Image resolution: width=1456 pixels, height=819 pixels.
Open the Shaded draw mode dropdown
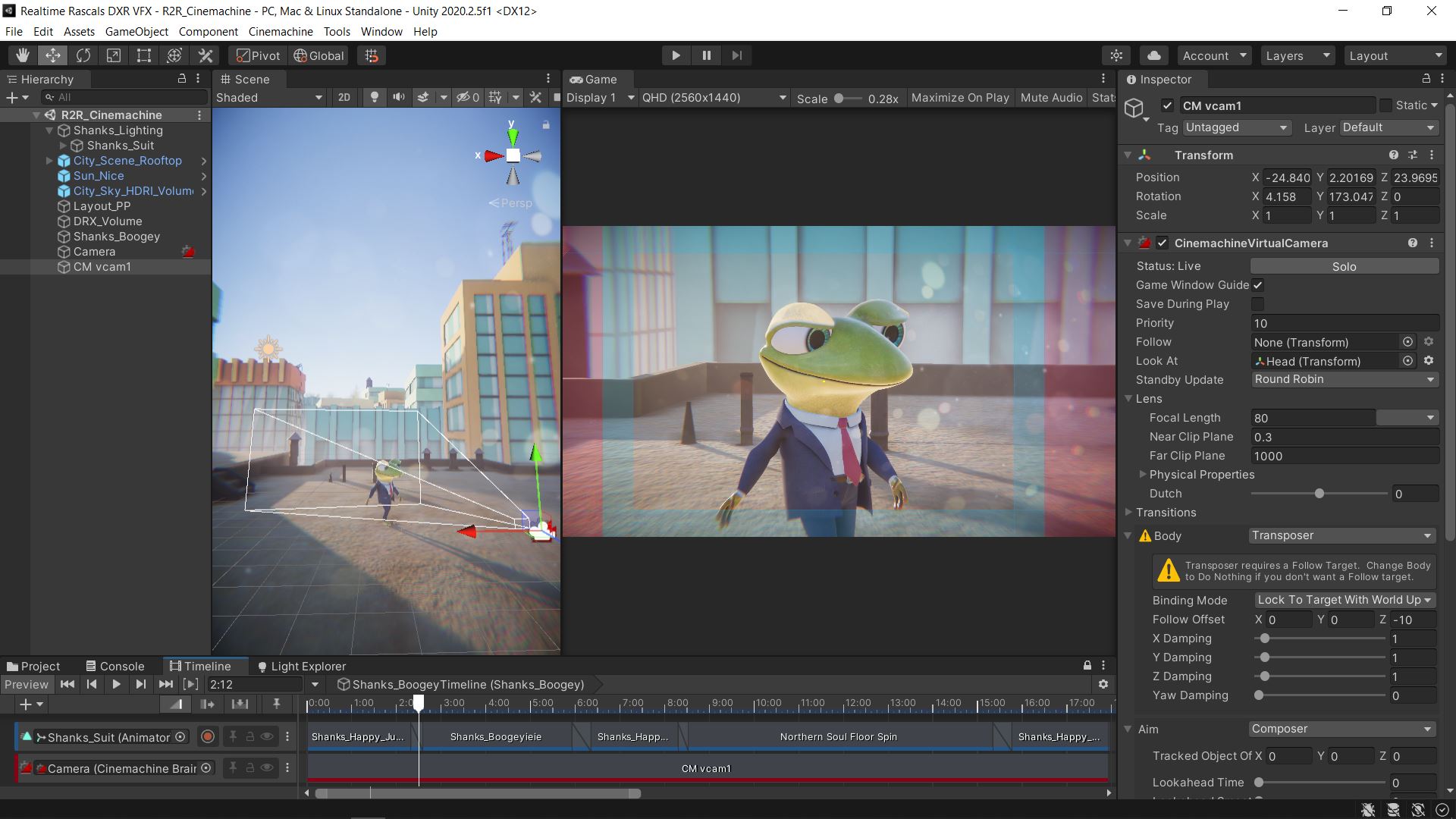coord(269,97)
